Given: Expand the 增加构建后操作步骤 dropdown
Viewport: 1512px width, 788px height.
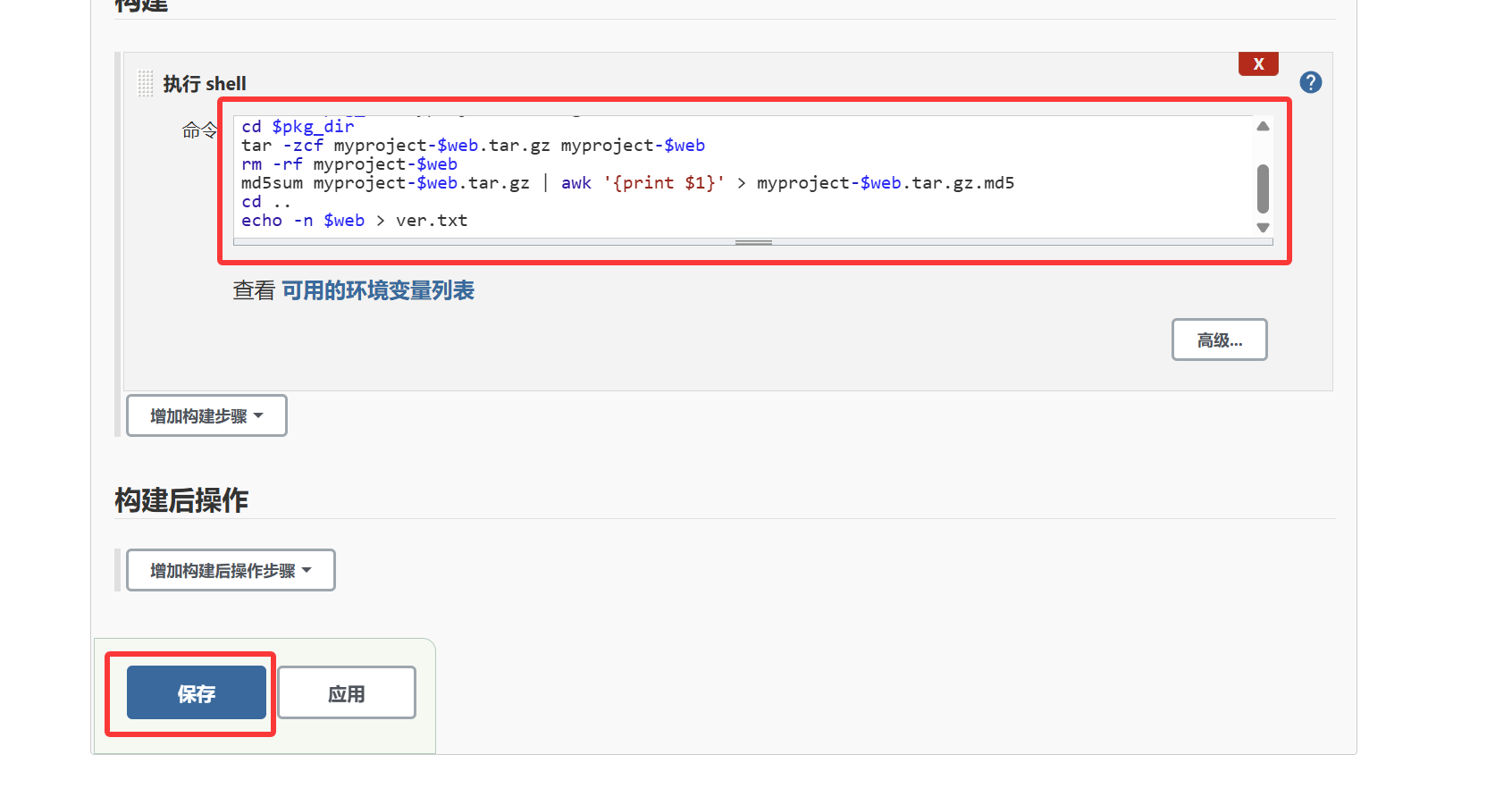Looking at the screenshot, I should 231,570.
